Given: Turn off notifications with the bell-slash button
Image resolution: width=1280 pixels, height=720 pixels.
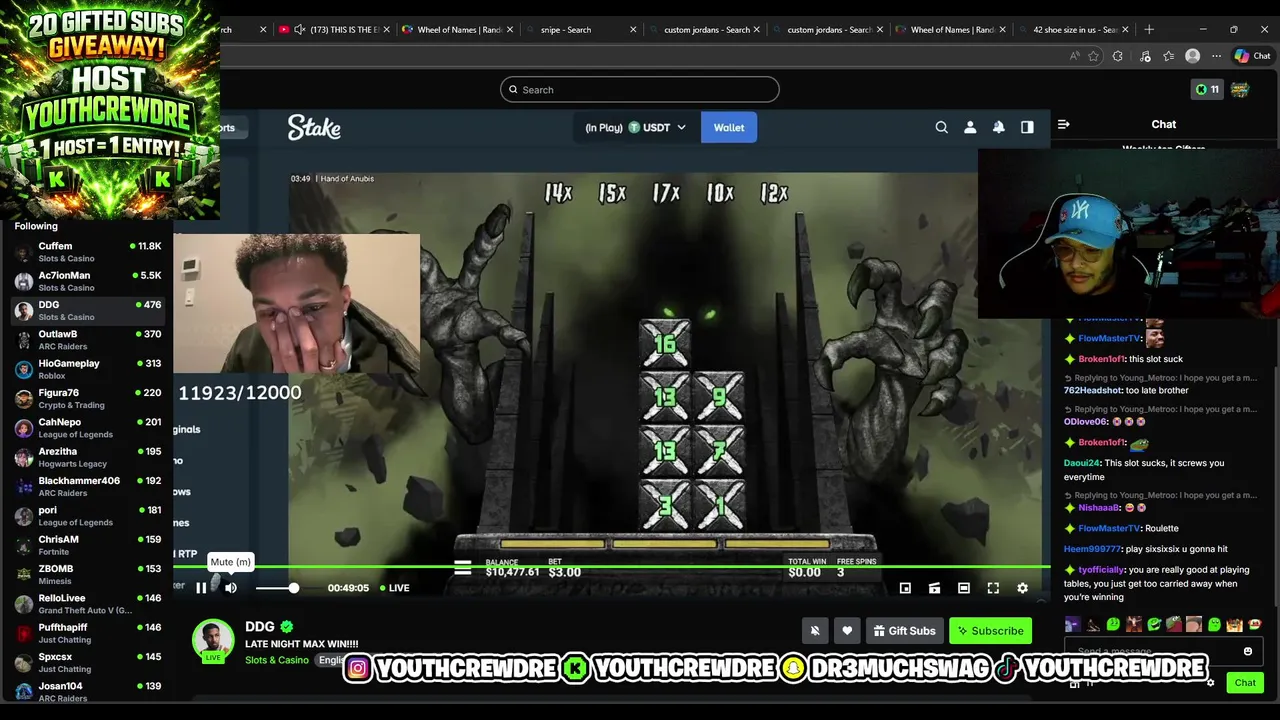Looking at the screenshot, I should (815, 631).
